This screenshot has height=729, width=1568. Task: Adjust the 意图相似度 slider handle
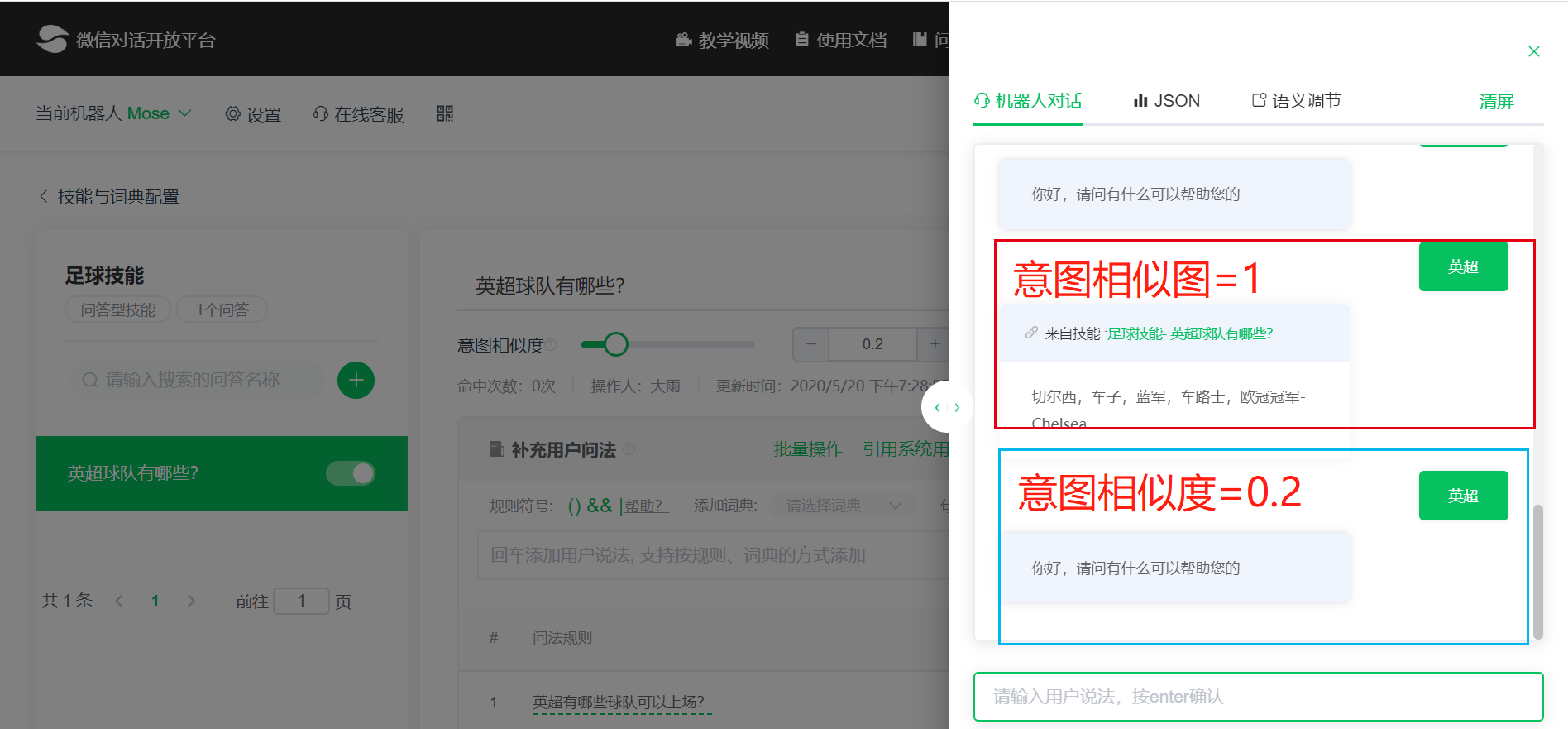[615, 344]
